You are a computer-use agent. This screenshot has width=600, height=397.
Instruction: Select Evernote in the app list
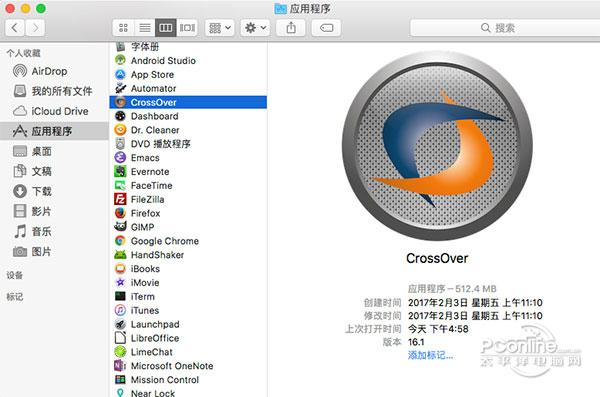tap(188, 172)
